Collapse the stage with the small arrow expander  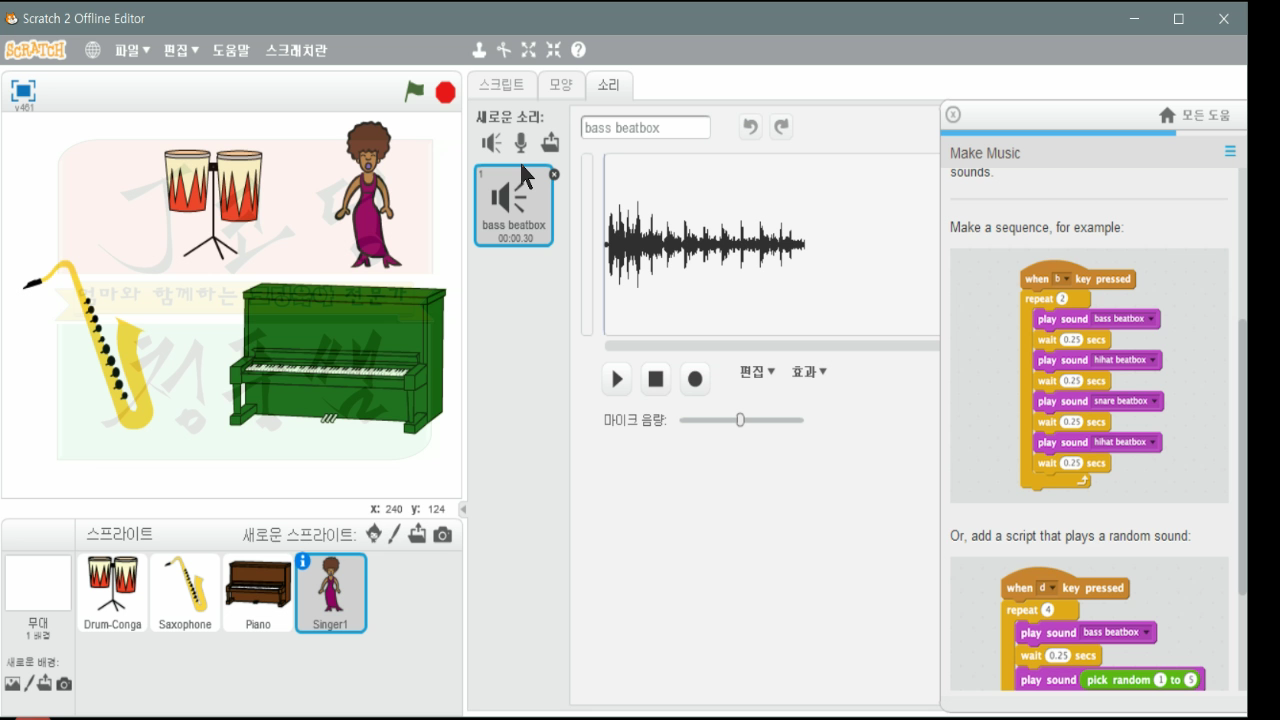tap(463, 509)
